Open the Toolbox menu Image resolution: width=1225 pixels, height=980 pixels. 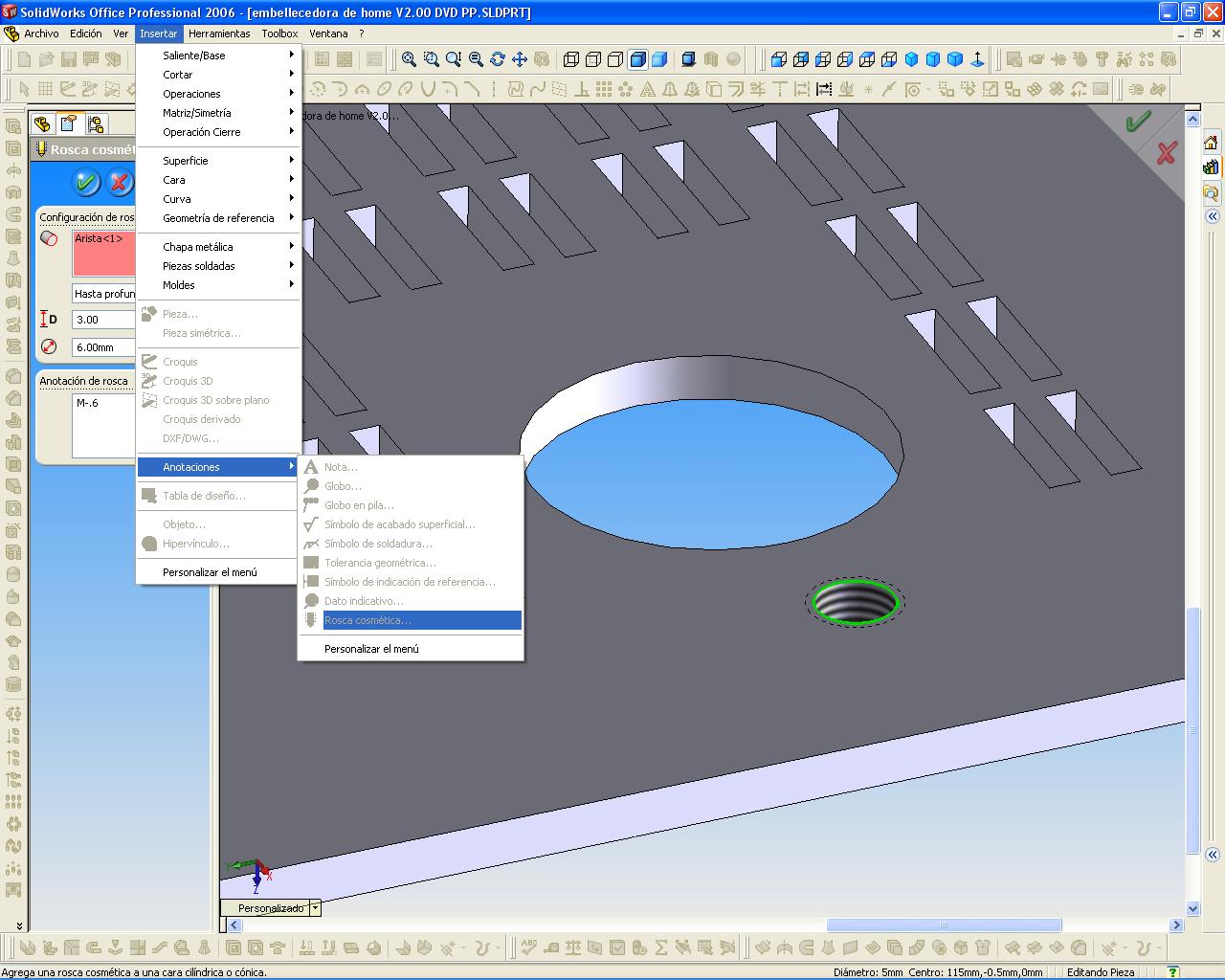point(279,33)
